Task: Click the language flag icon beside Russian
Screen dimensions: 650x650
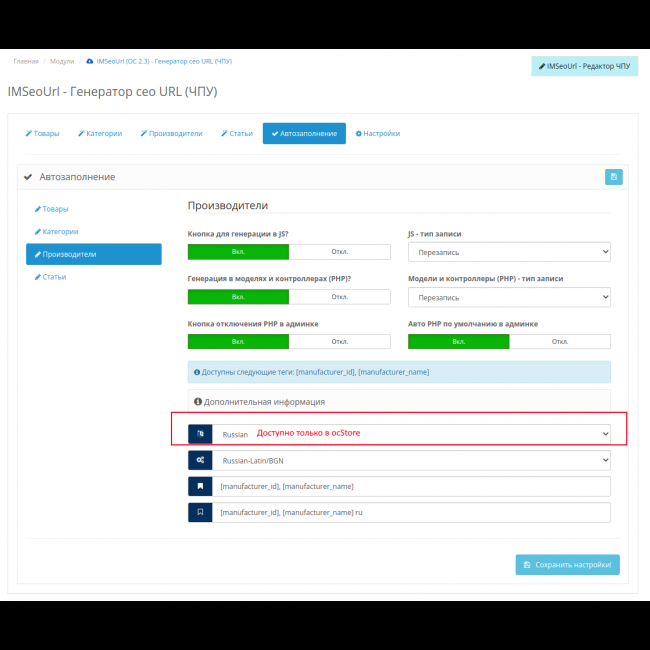Action: [200, 434]
